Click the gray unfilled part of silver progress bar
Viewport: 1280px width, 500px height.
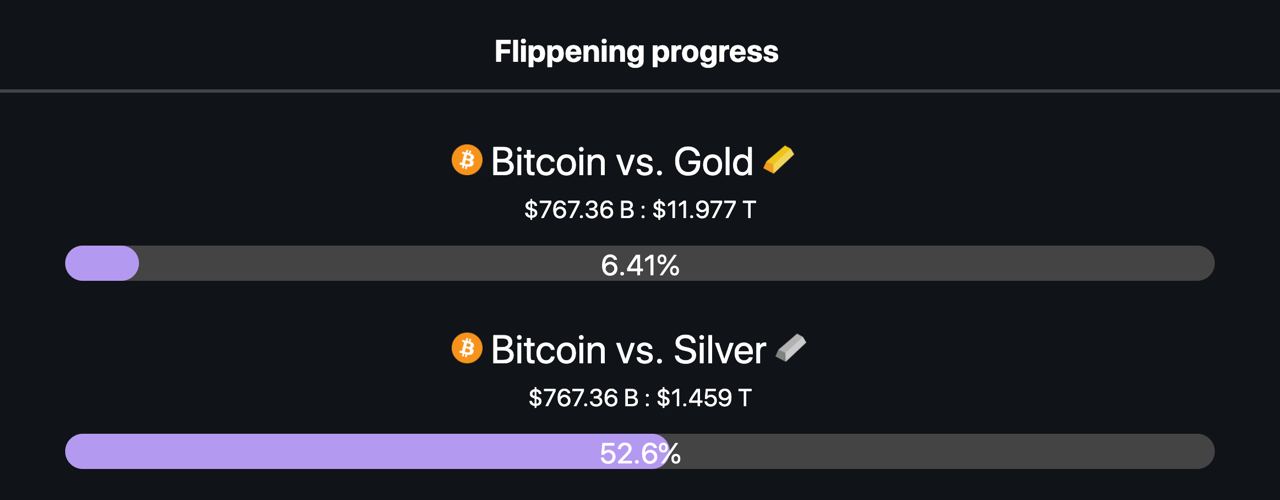coord(942,451)
